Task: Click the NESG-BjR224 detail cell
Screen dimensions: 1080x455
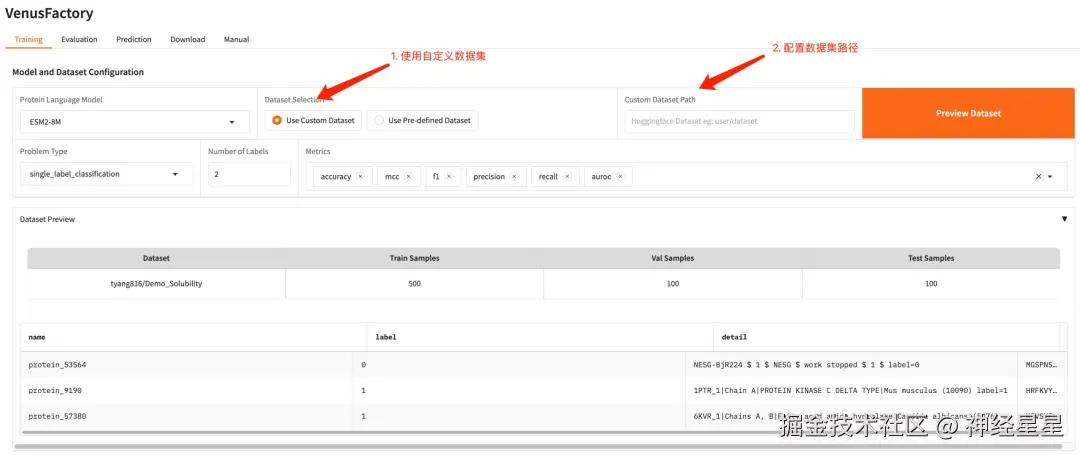Action: [851, 365]
